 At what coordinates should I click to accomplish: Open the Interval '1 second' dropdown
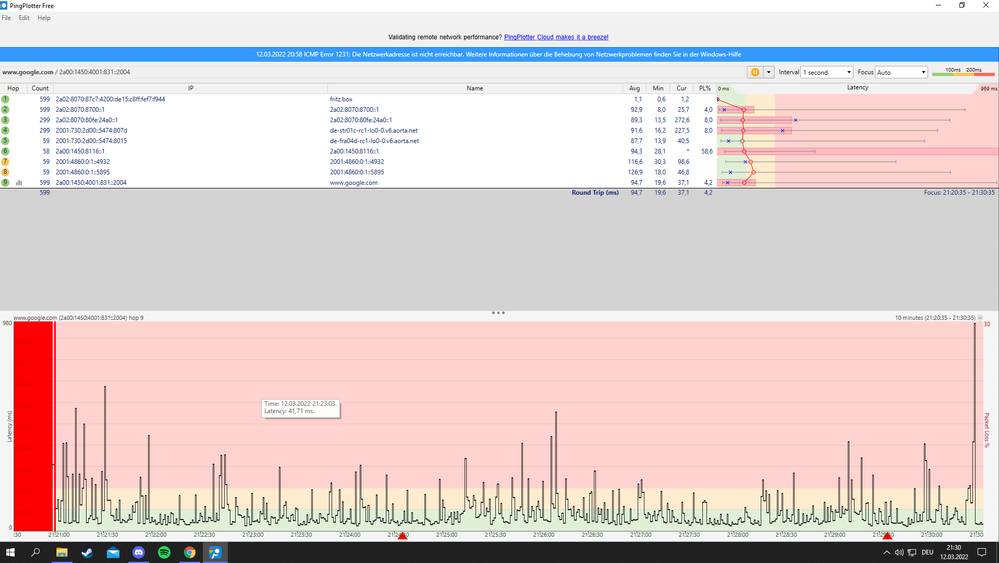827,72
